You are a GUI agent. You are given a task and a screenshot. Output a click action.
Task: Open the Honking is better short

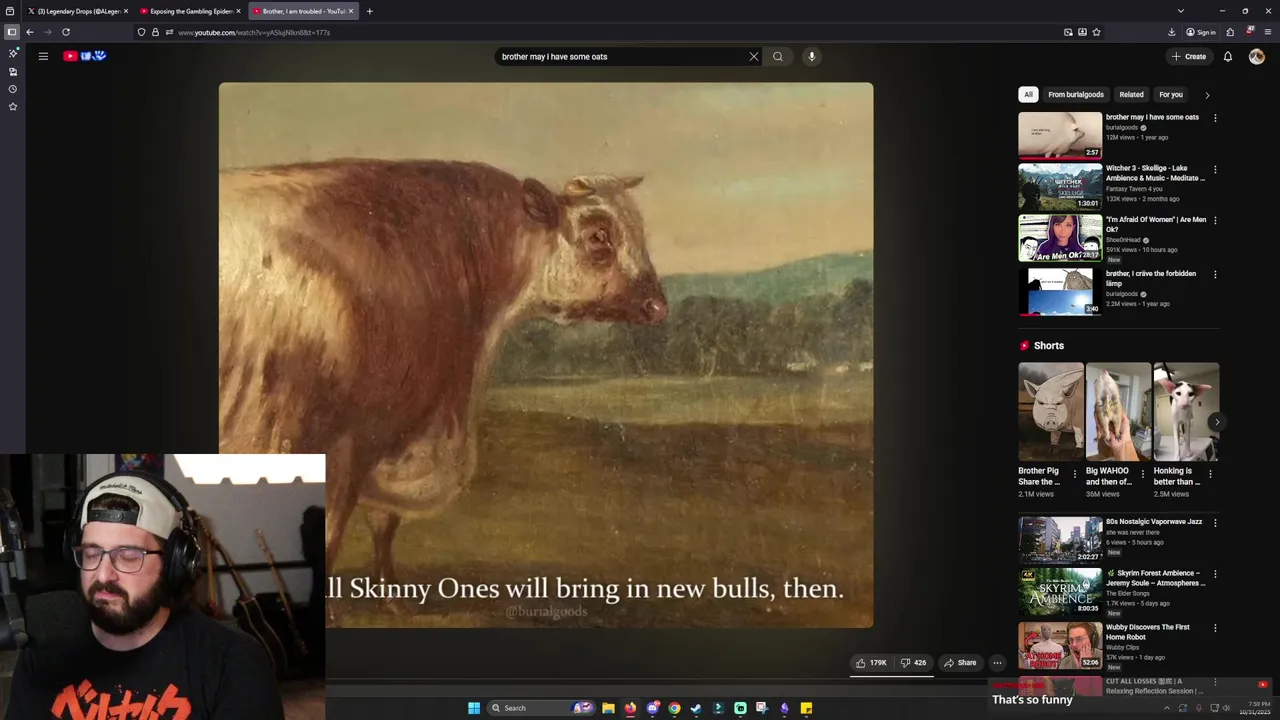[1186, 411]
